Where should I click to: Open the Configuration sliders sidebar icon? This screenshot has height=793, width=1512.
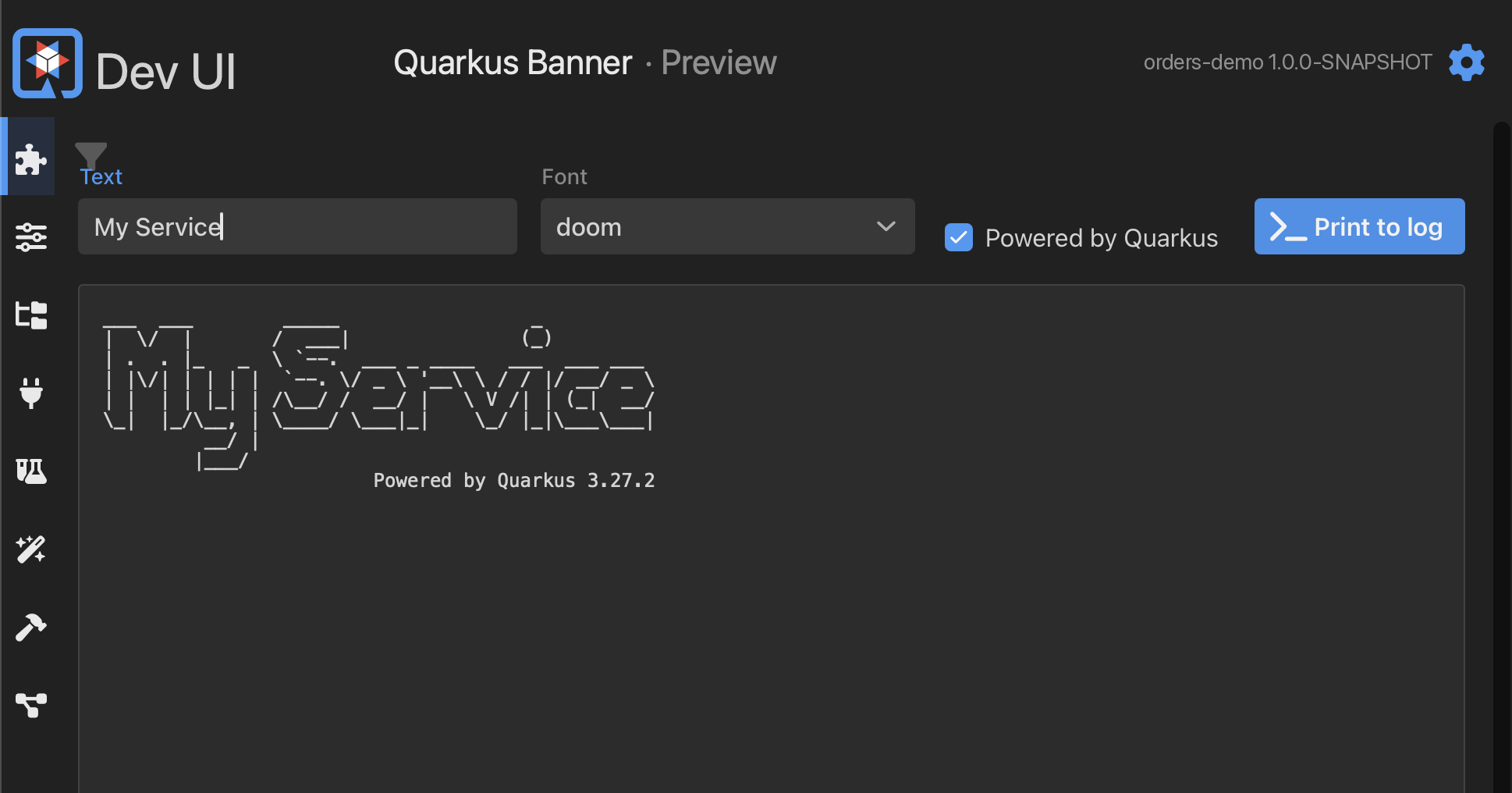tap(31, 237)
